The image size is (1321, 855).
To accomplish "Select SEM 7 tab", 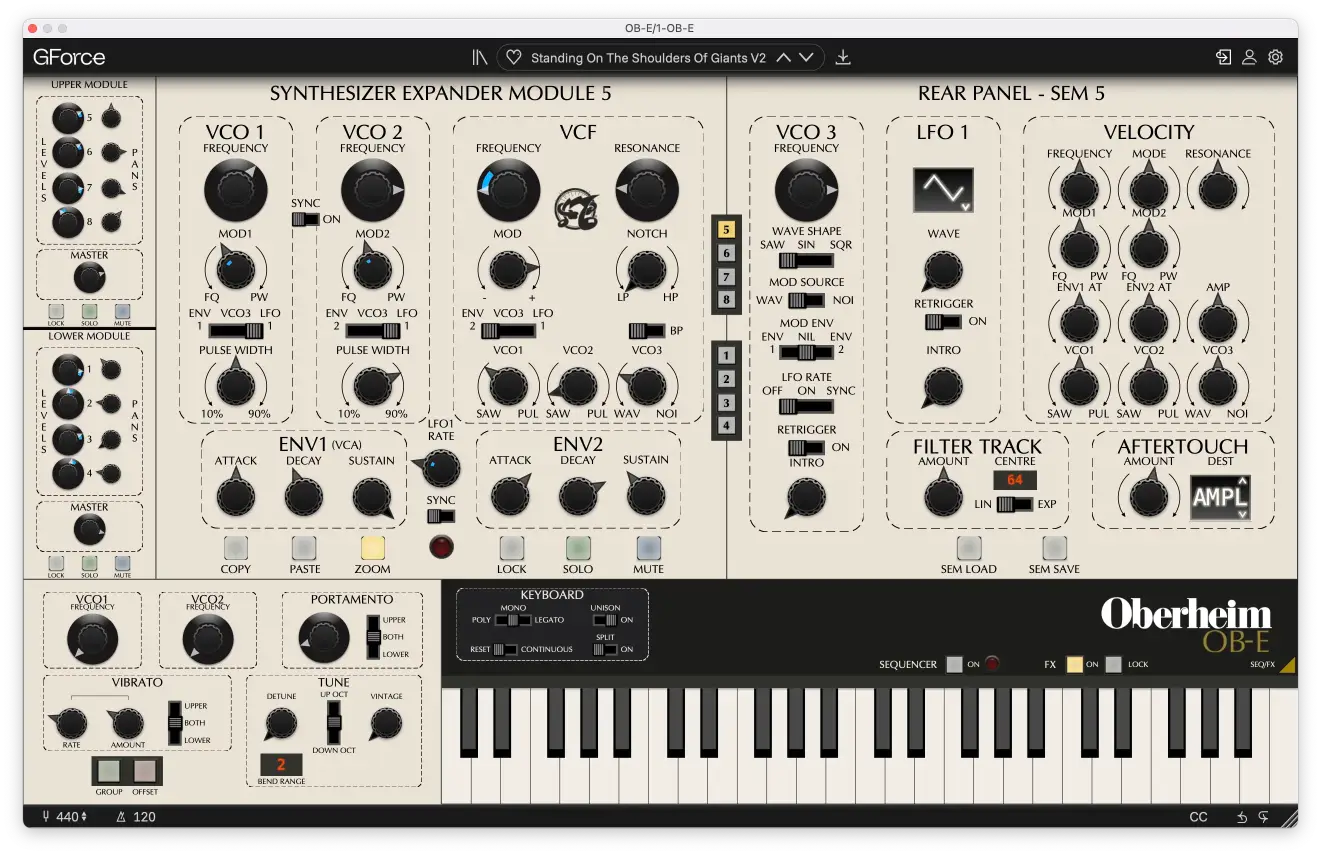I will tap(727, 277).
